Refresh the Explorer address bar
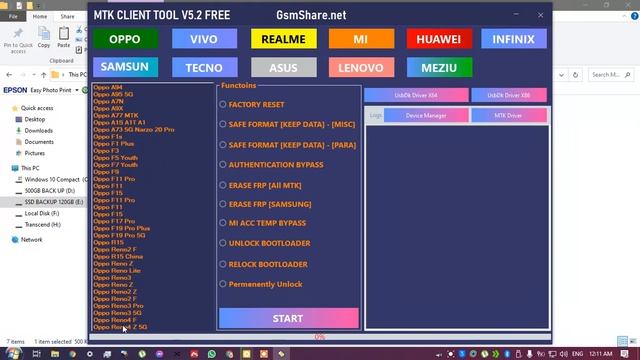This screenshot has height=360, width=640. click(x=576, y=75)
